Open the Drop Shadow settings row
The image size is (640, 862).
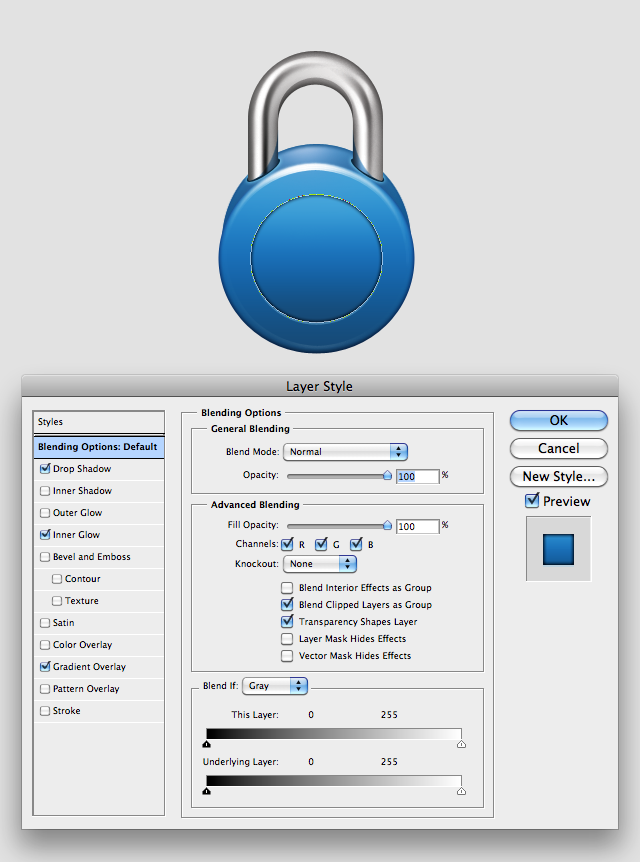pos(98,469)
